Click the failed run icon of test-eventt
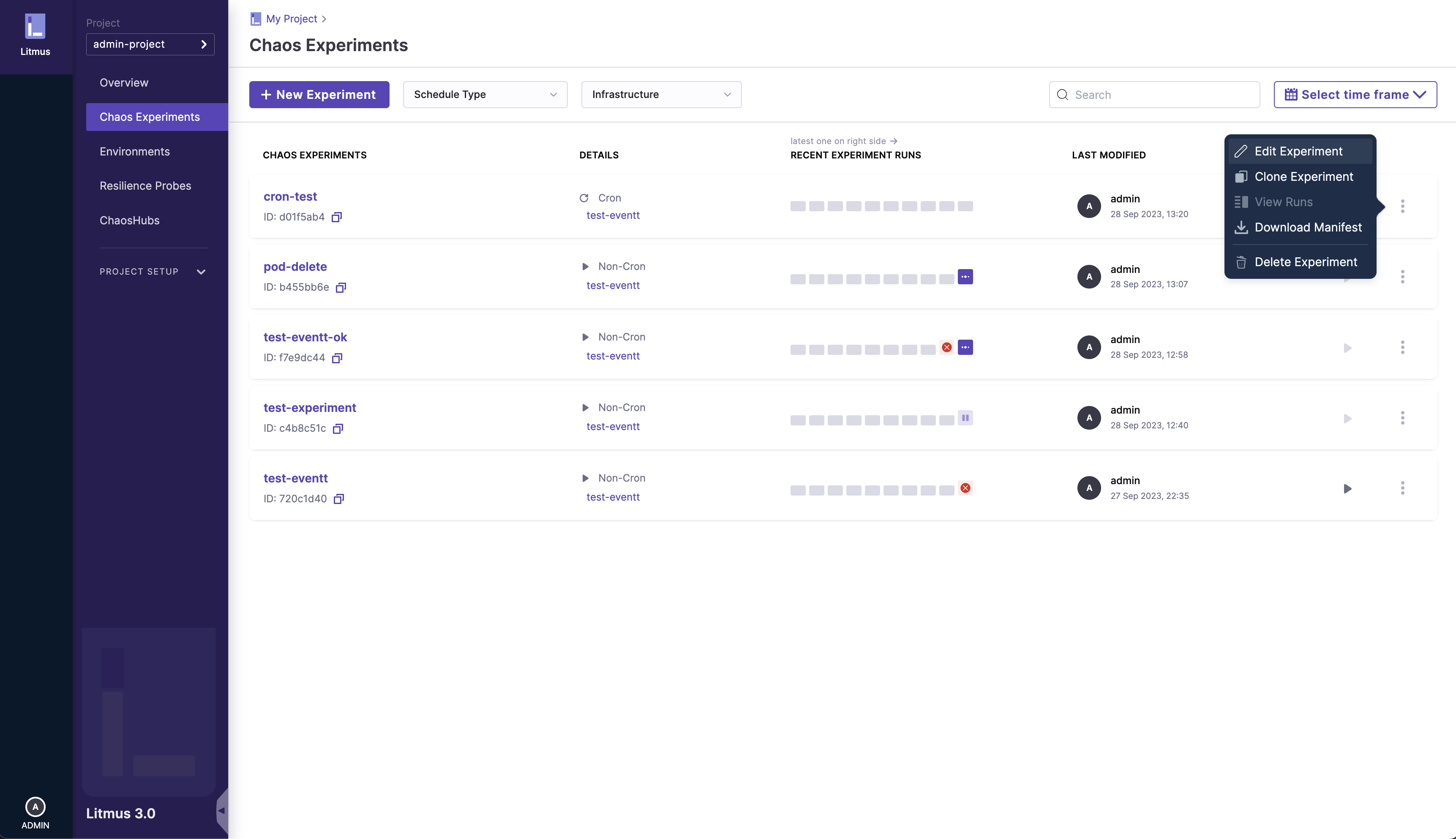This screenshot has width=1456, height=839. [x=965, y=488]
